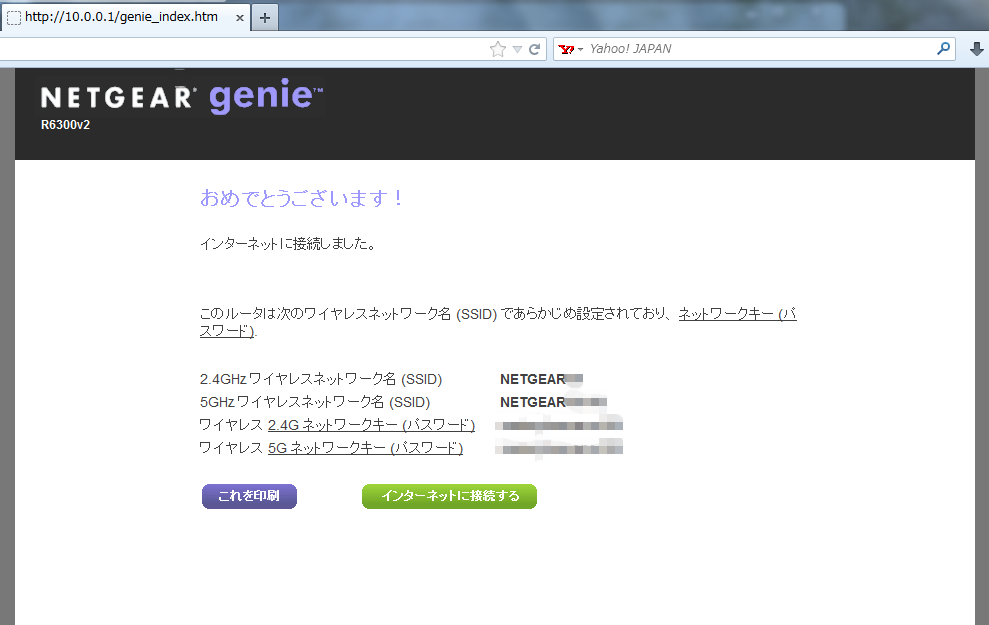The height and width of the screenshot is (625, 989).
Task: Click the search magnifier icon
Action: point(944,49)
